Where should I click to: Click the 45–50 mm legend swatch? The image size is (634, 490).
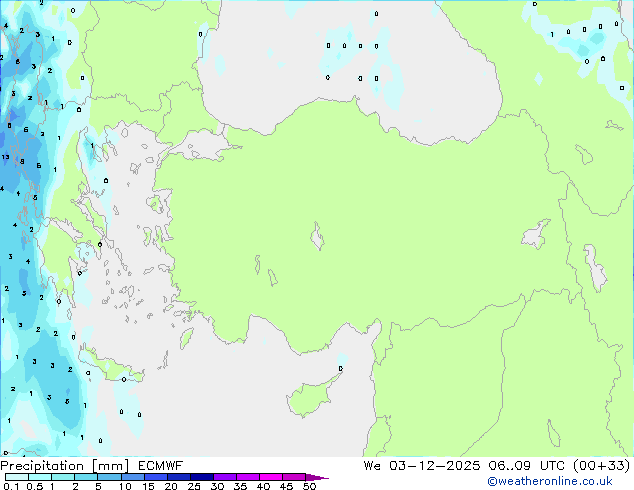click(294, 477)
